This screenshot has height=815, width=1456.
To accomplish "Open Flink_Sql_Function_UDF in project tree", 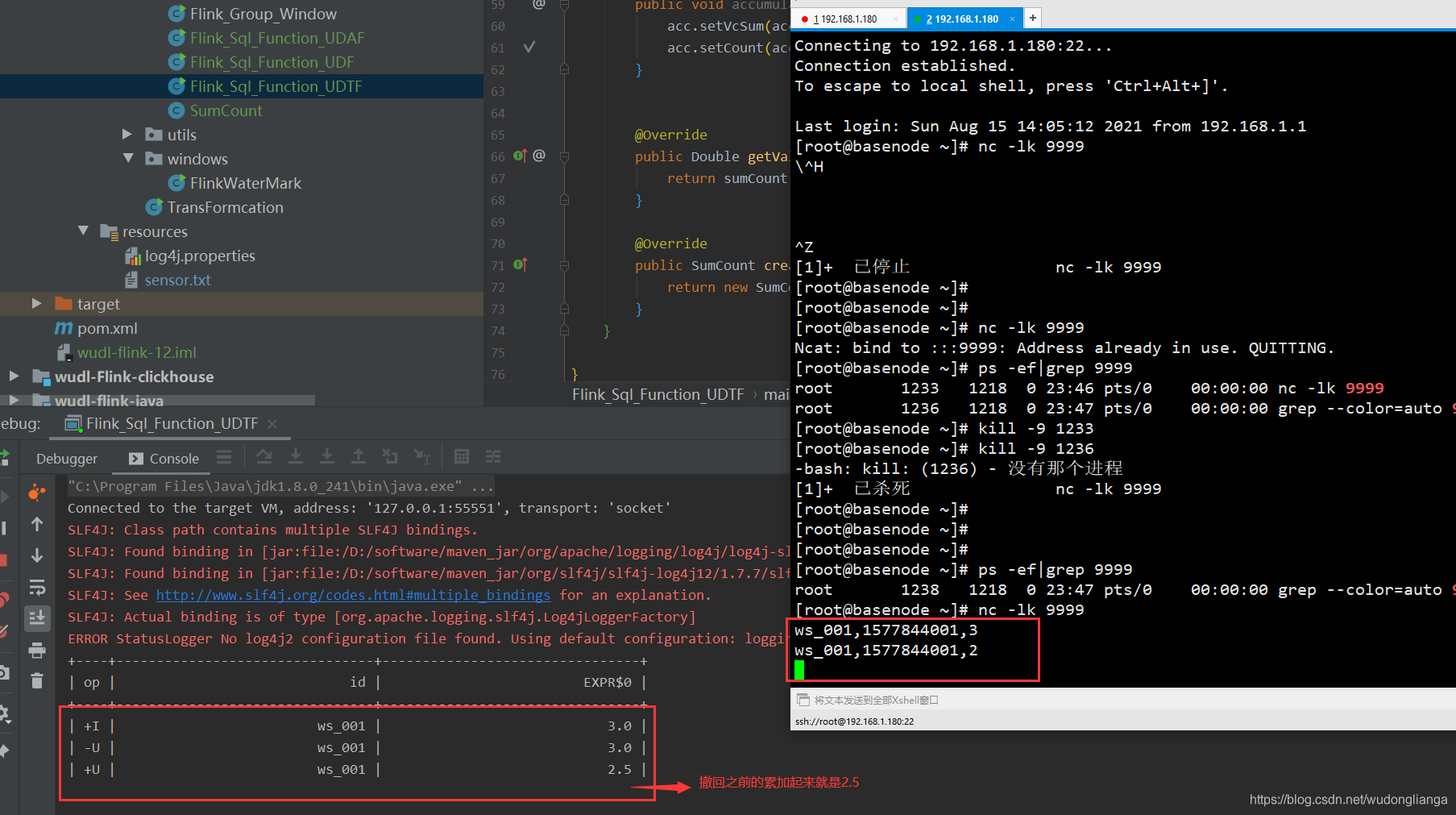I will [272, 62].
